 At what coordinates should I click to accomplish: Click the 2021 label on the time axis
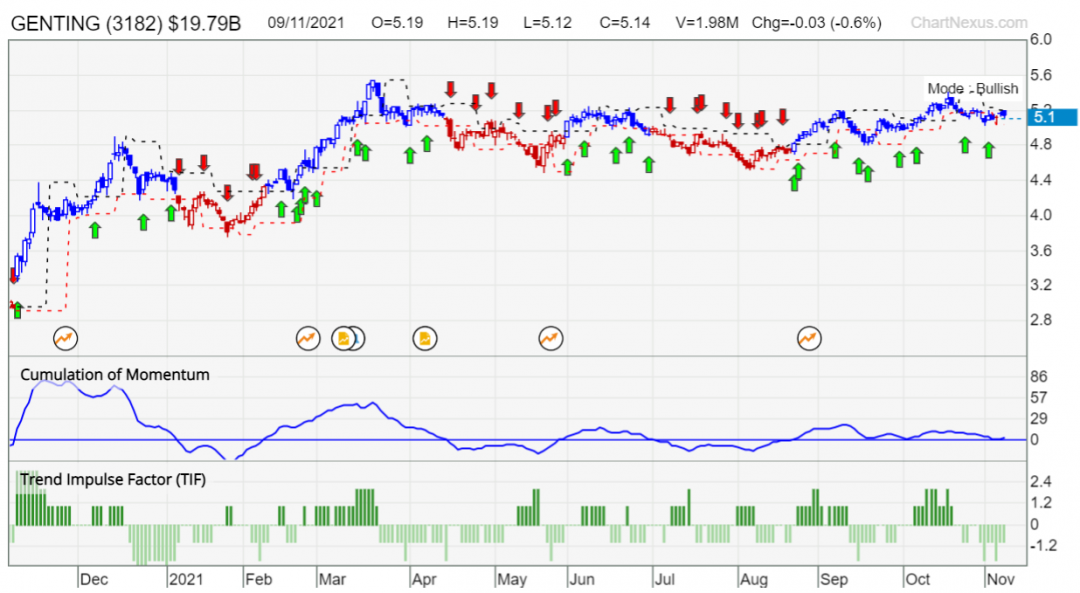pos(186,578)
